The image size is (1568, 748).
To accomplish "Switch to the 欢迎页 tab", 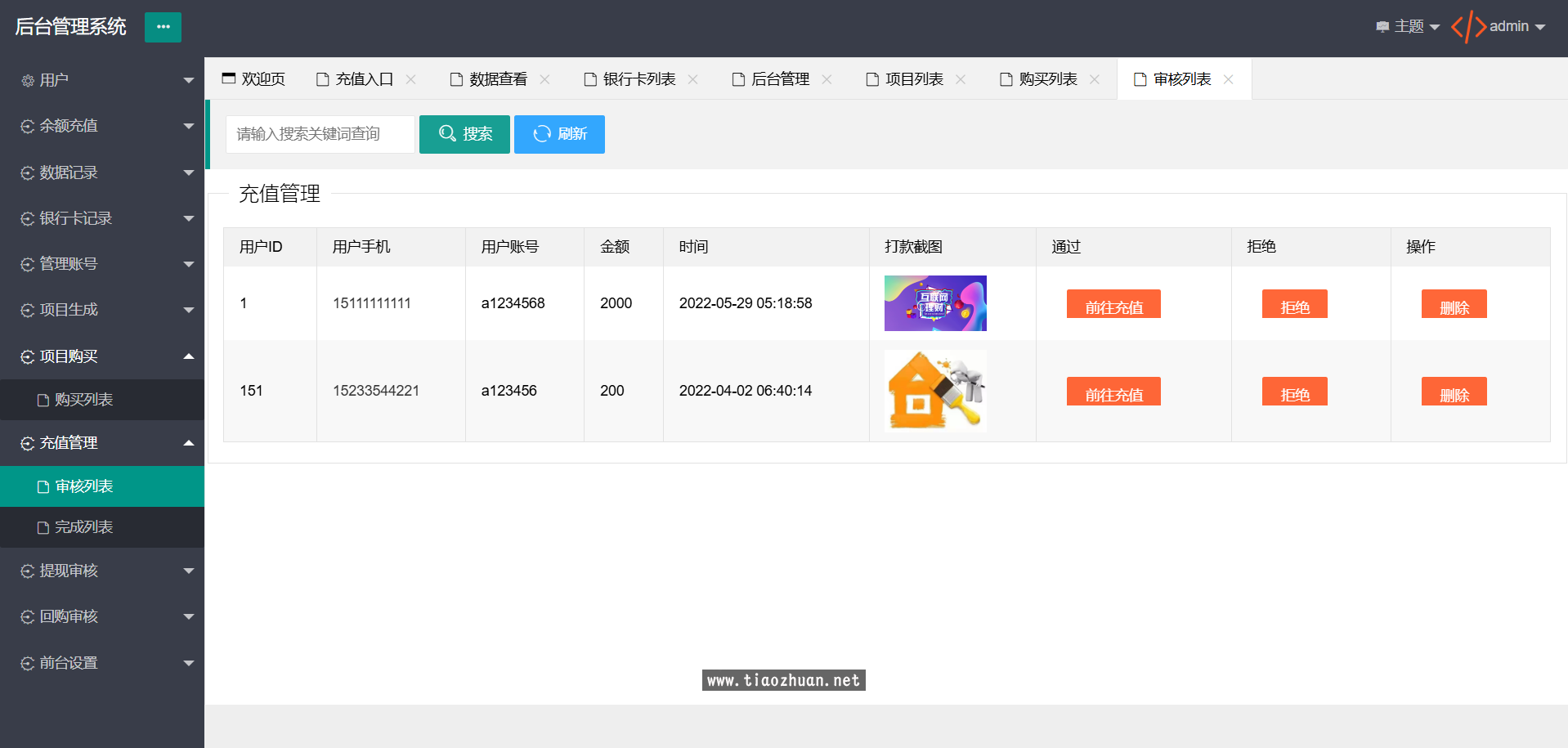I will click(x=253, y=79).
